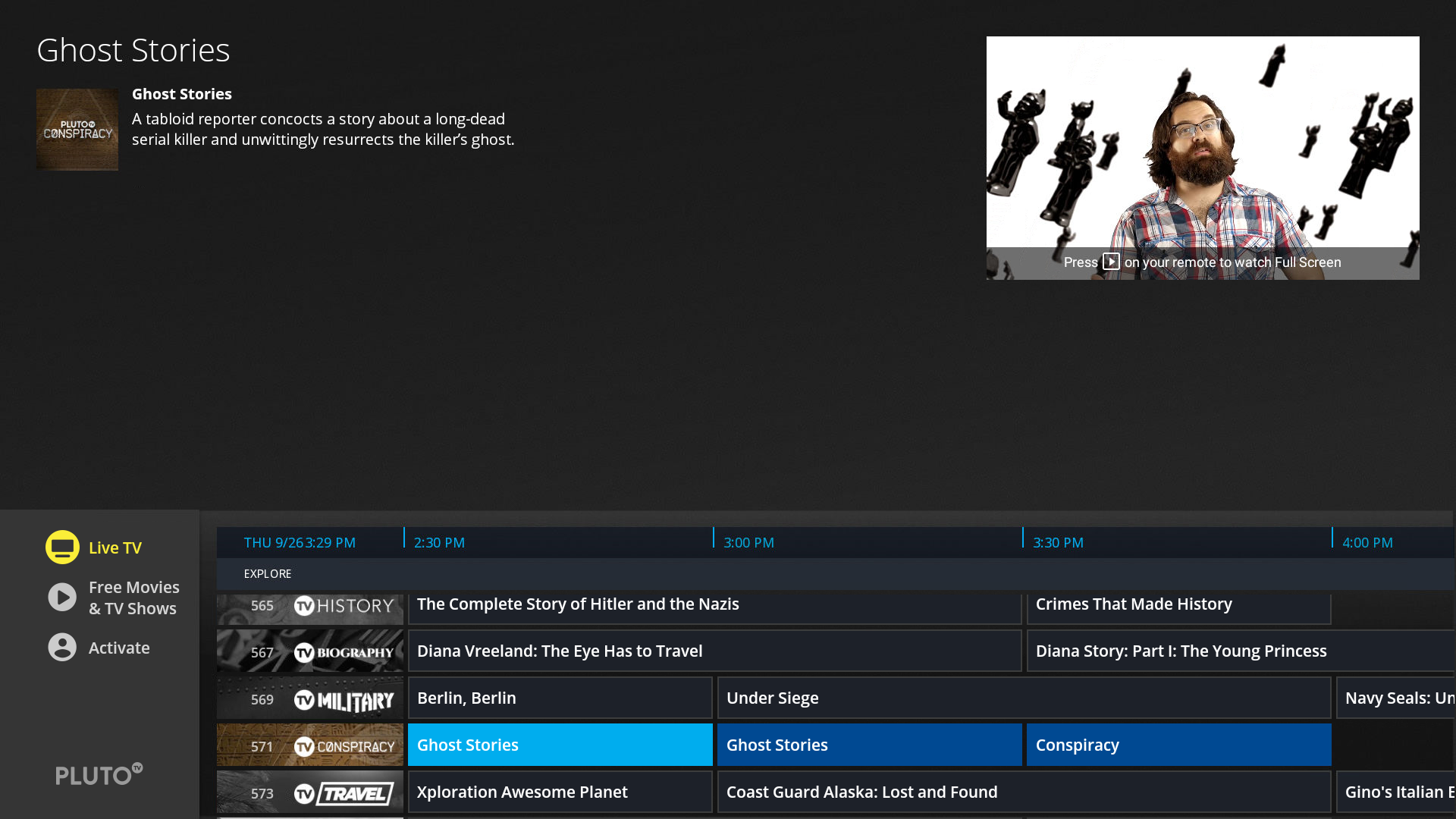Click the bold Ghost Stories episode title
Image resolution: width=1456 pixels, height=819 pixels.
[x=182, y=94]
